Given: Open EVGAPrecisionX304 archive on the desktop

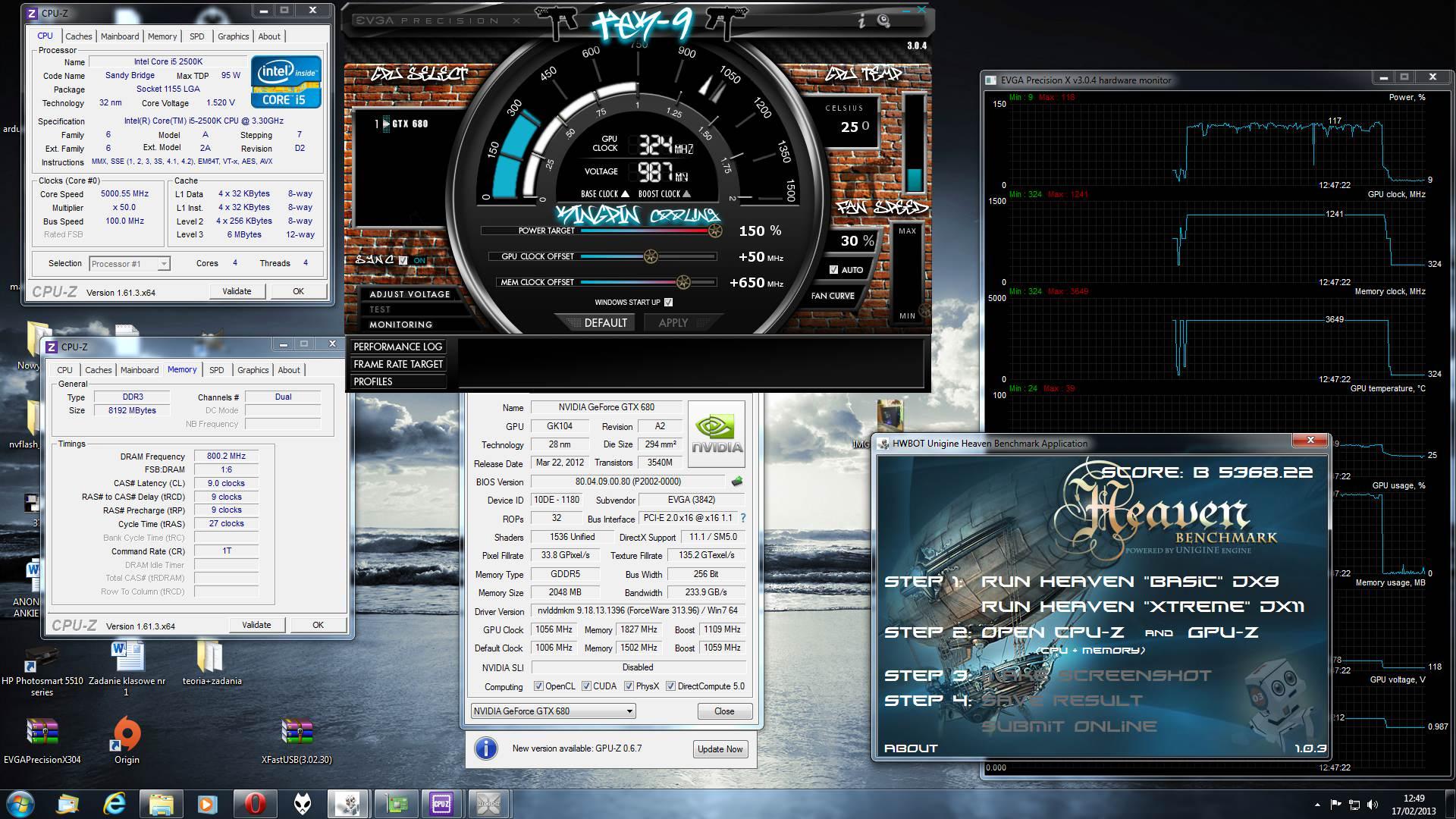Looking at the screenshot, I should tap(42, 741).
